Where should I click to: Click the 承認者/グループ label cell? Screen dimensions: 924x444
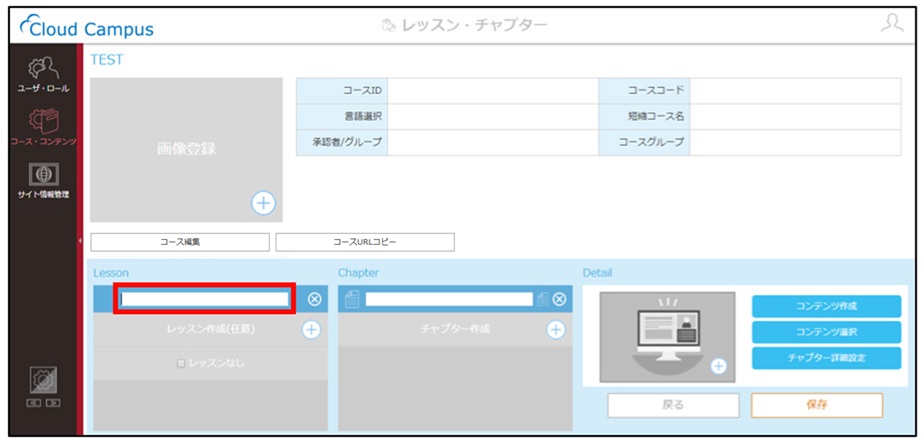[x=342, y=143]
